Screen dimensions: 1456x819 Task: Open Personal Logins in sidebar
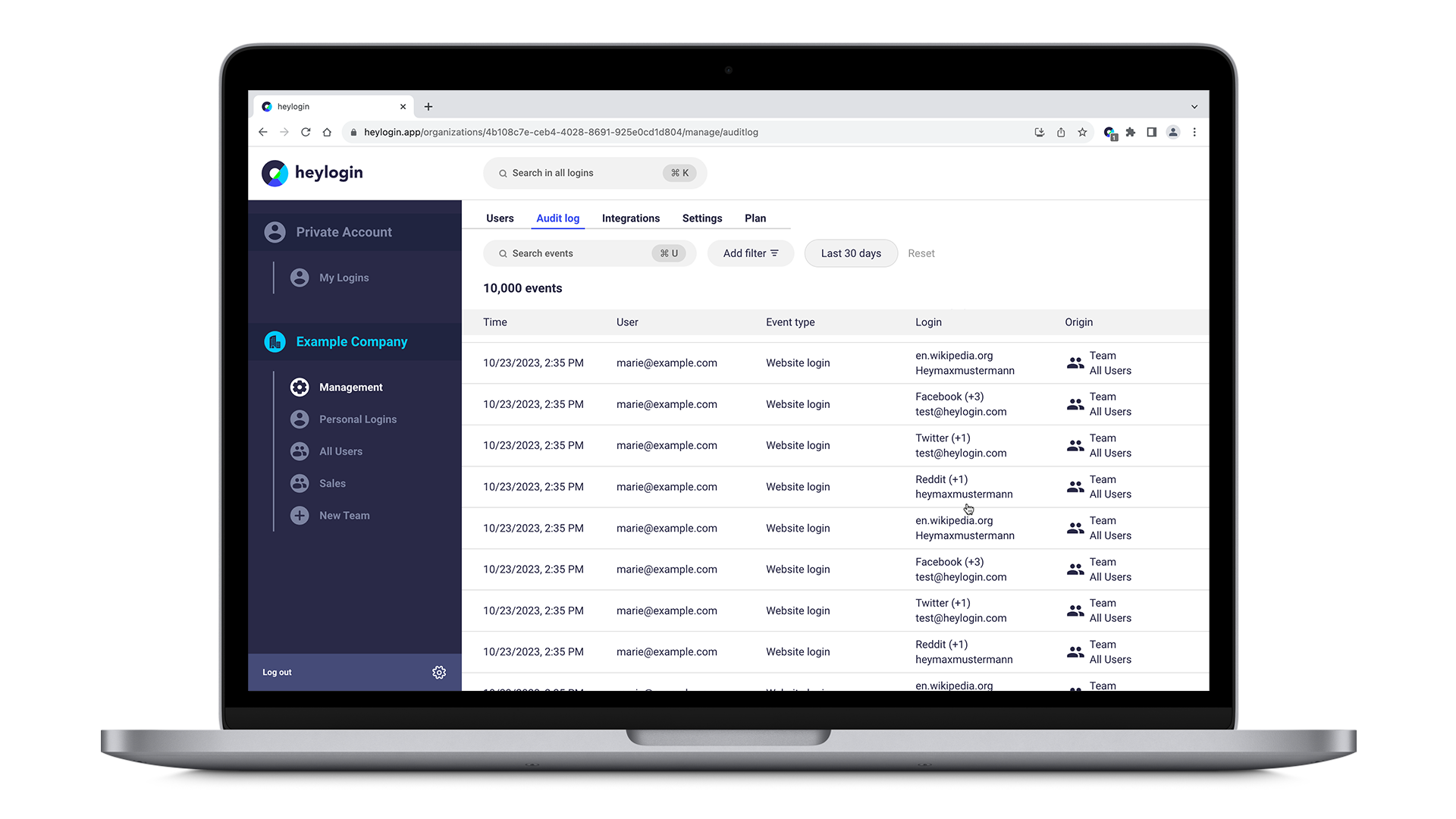(358, 419)
